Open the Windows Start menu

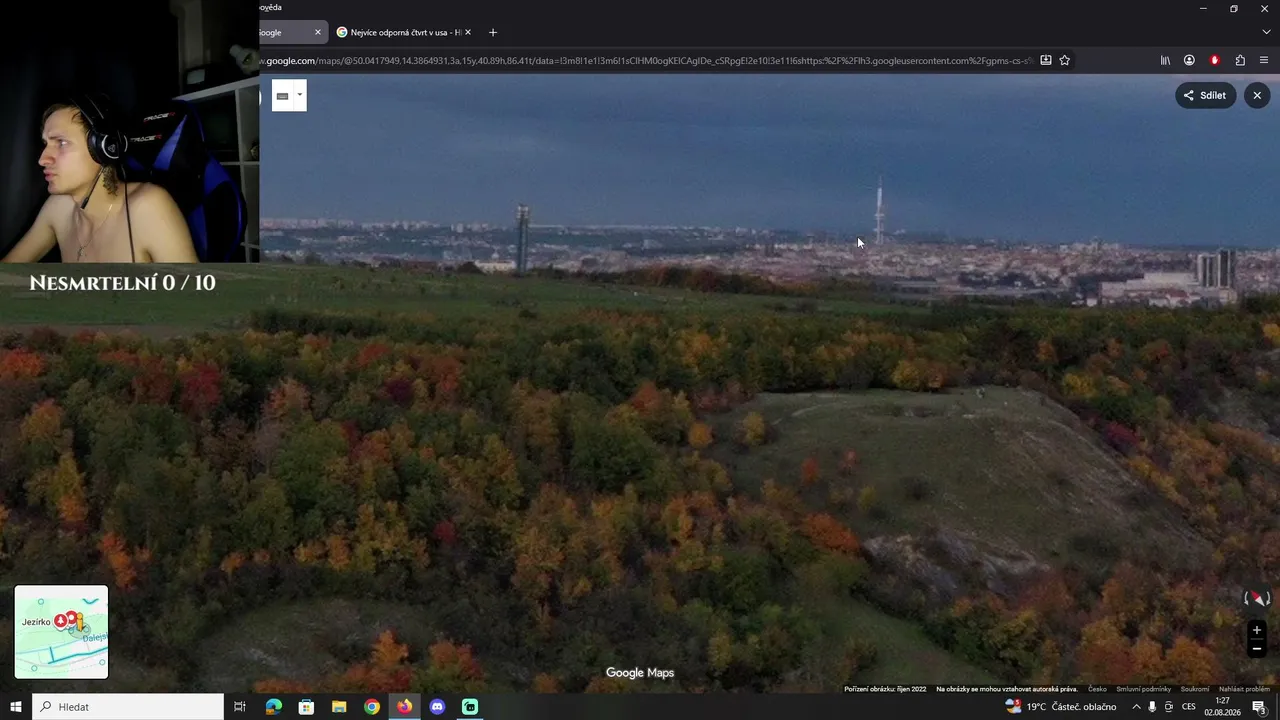[x=15, y=707]
